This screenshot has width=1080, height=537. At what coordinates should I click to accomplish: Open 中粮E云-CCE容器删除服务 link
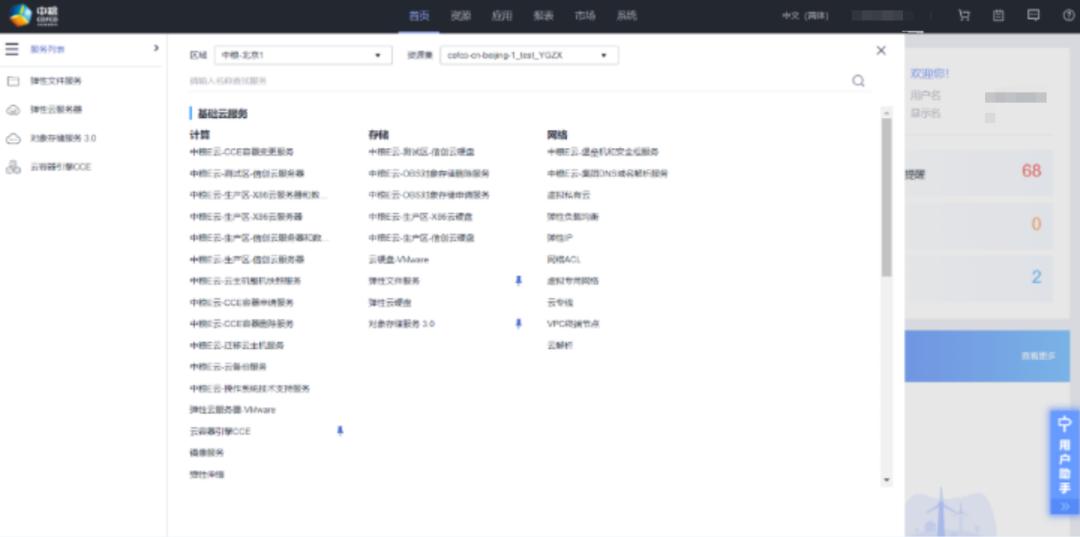[x=242, y=324]
